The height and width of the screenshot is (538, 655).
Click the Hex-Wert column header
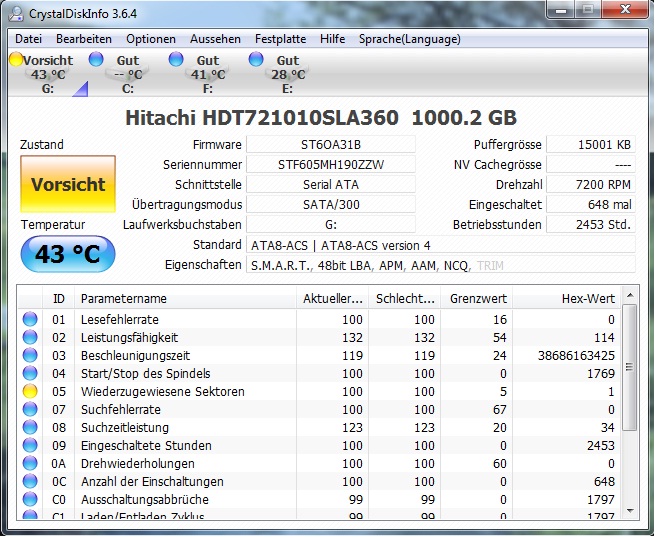click(x=567, y=299)
